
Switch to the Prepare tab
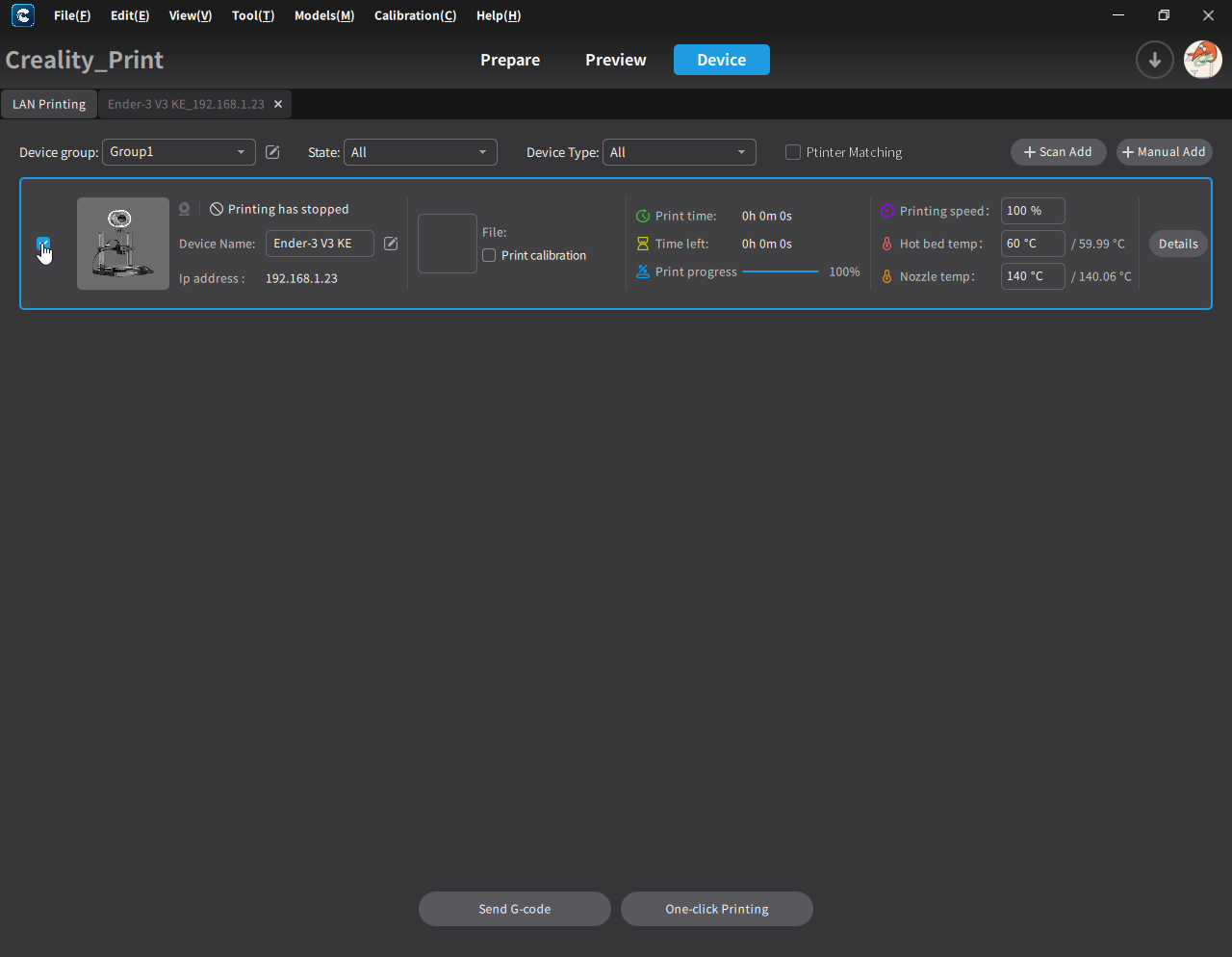click(x=510, y=60)
